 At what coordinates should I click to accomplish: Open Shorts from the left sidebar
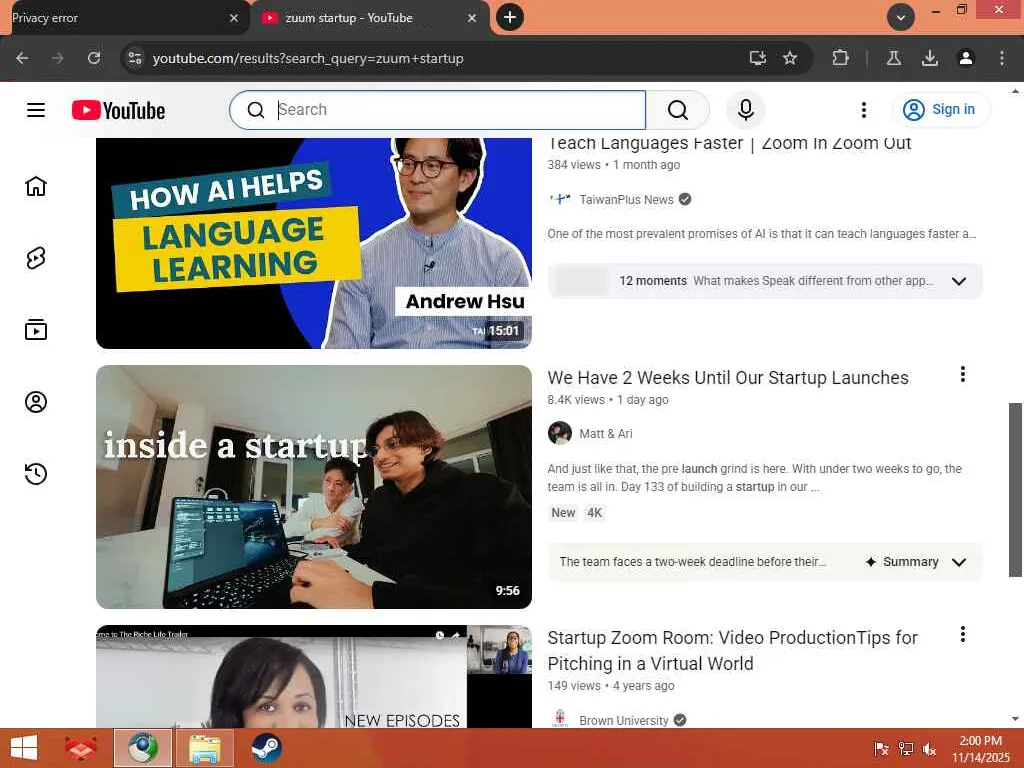(x=36, y=258)
